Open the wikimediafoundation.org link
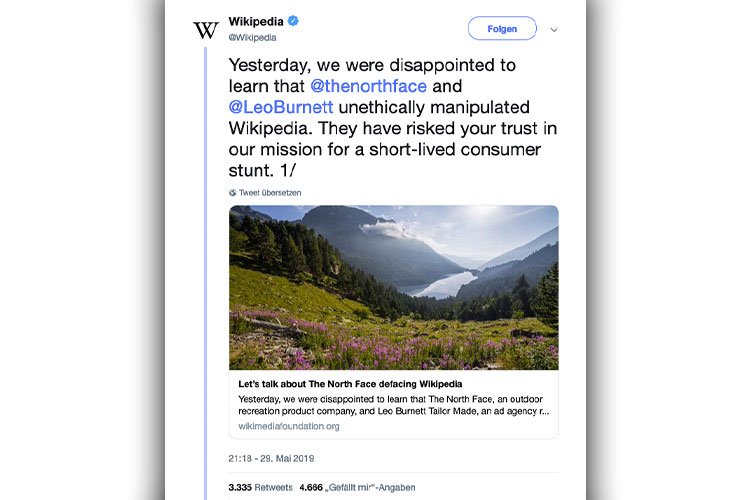The width and height of the screenshot is (750, 500). point(289,426)
